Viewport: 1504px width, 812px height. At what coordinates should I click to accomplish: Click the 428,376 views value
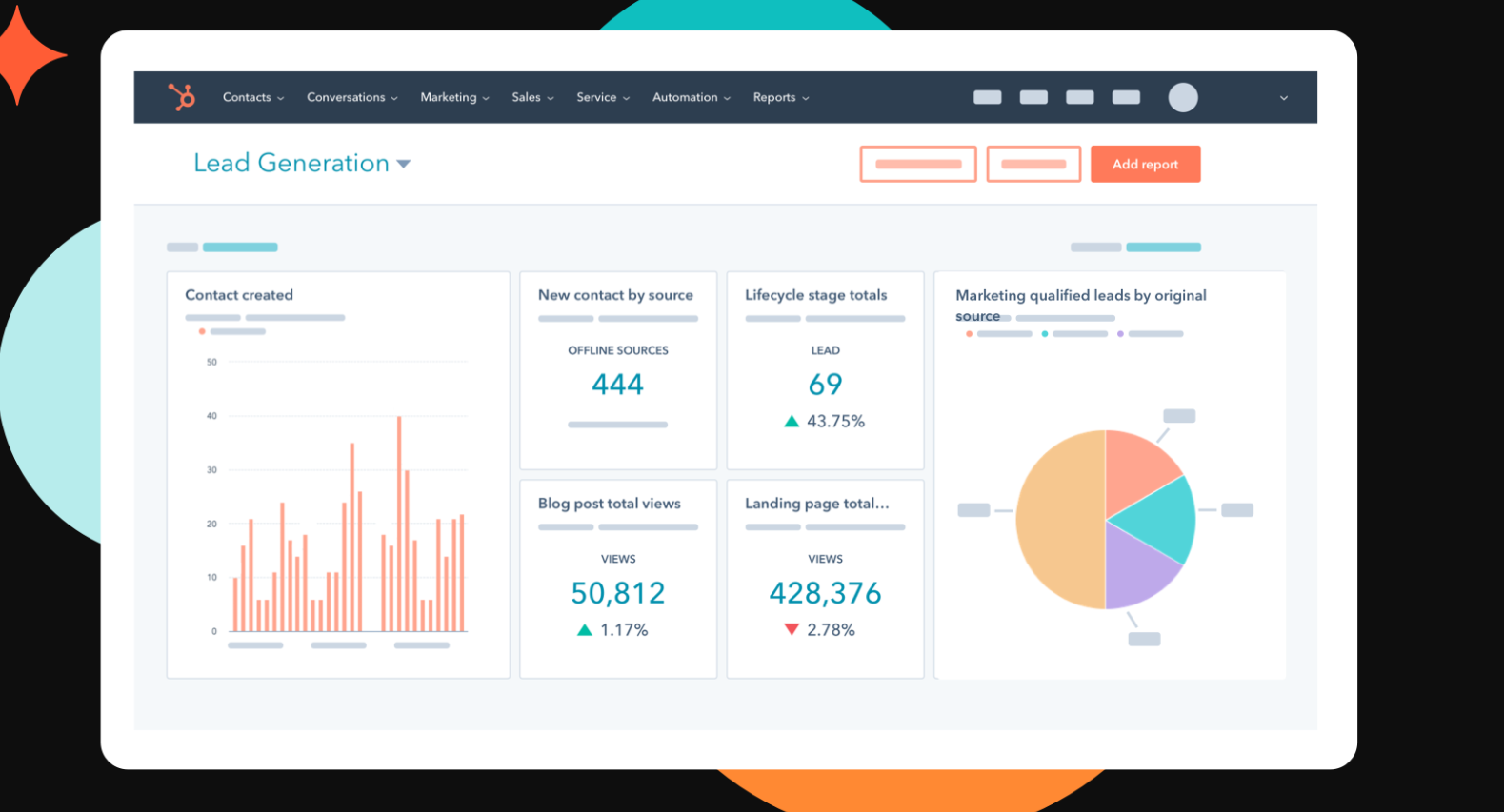pos(826,593)
